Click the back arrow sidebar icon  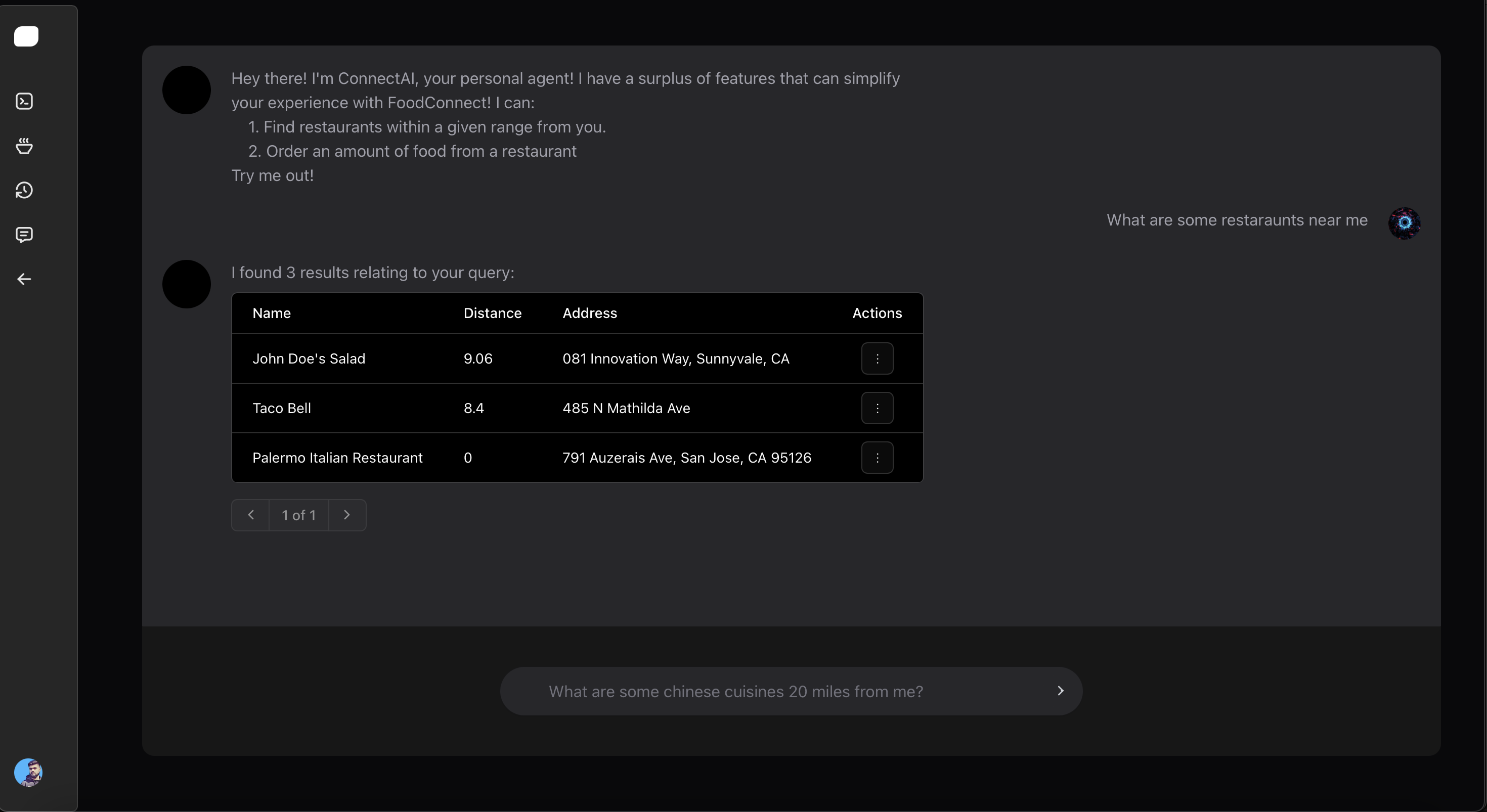coord(24,279)
